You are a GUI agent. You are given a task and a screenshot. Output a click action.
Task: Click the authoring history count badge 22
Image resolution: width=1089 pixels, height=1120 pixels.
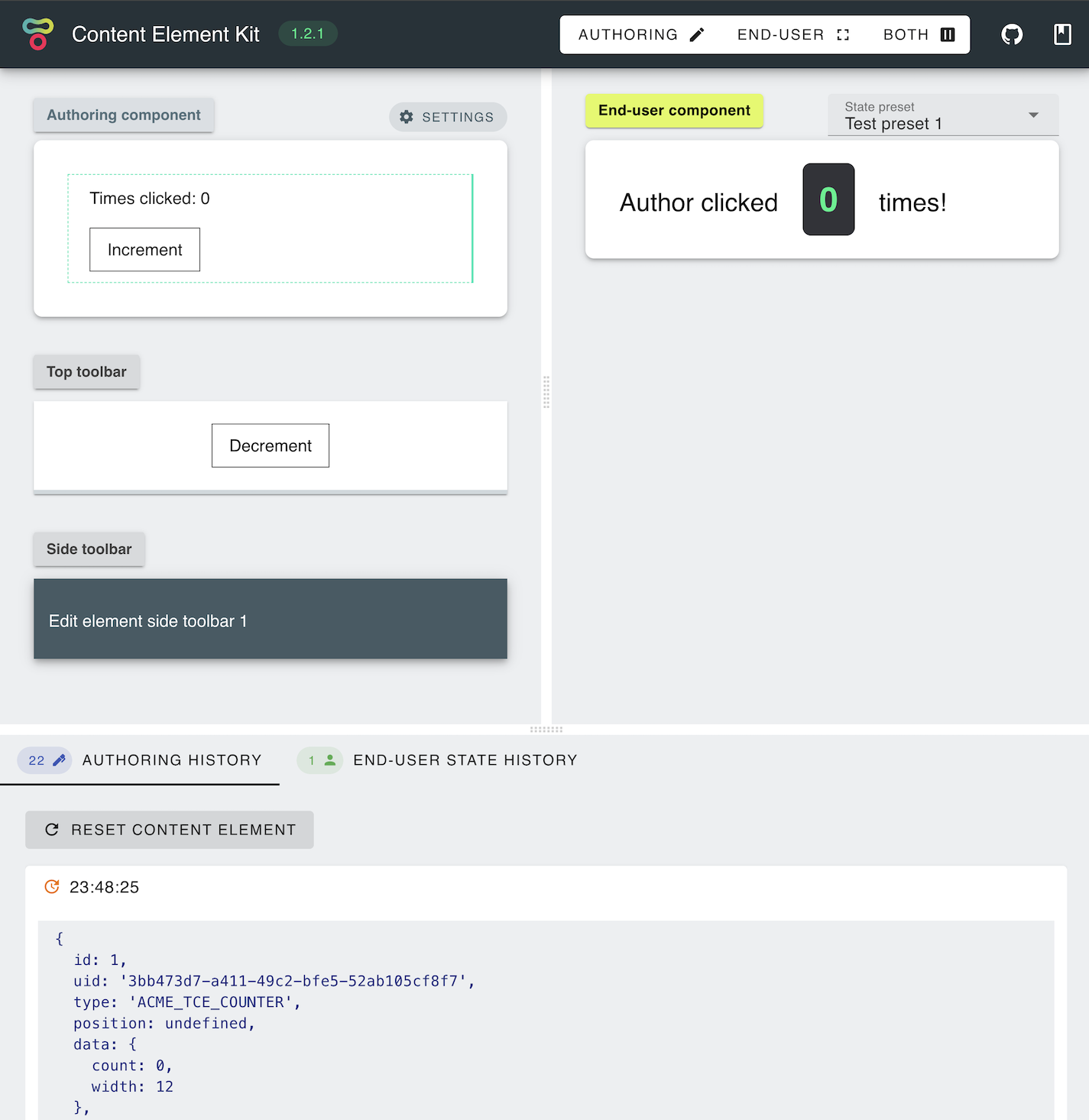45,760
